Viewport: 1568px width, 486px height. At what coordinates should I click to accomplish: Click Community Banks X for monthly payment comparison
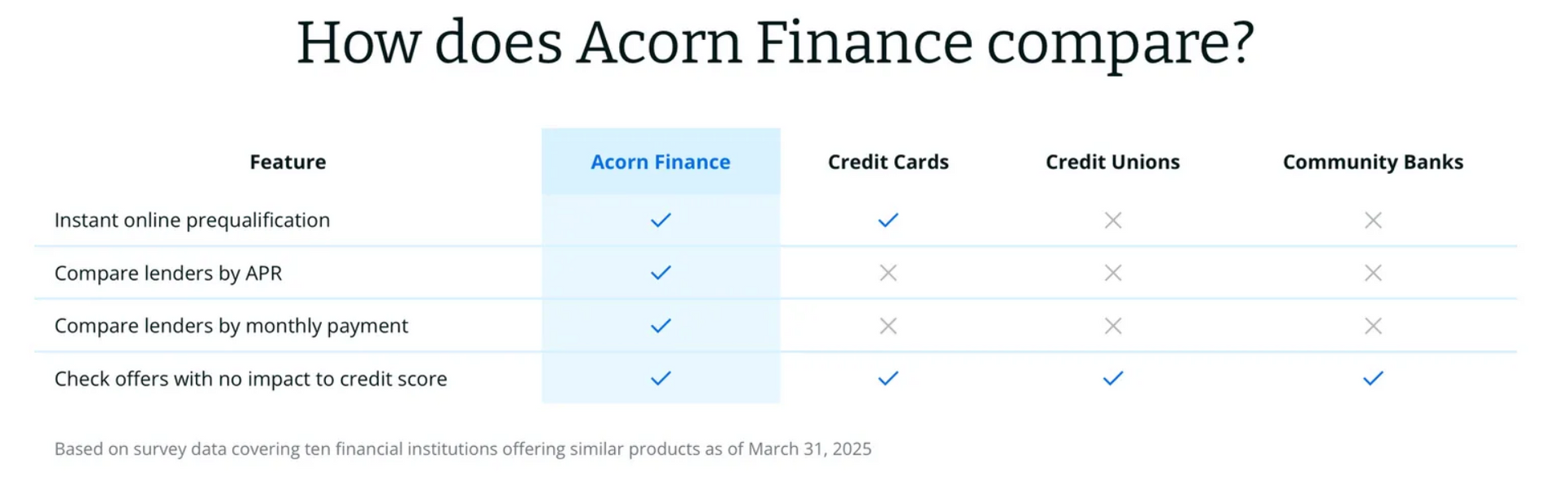tap(1373, 326)
